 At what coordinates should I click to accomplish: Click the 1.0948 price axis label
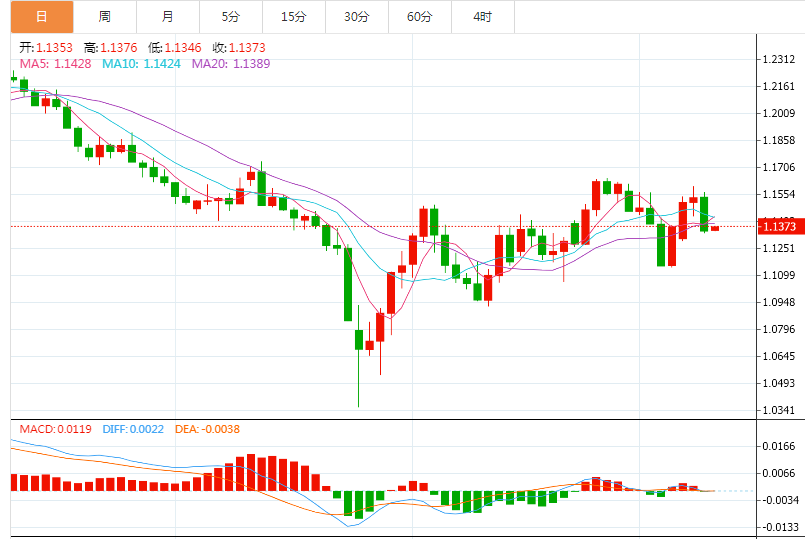click(x=779, y=302)
